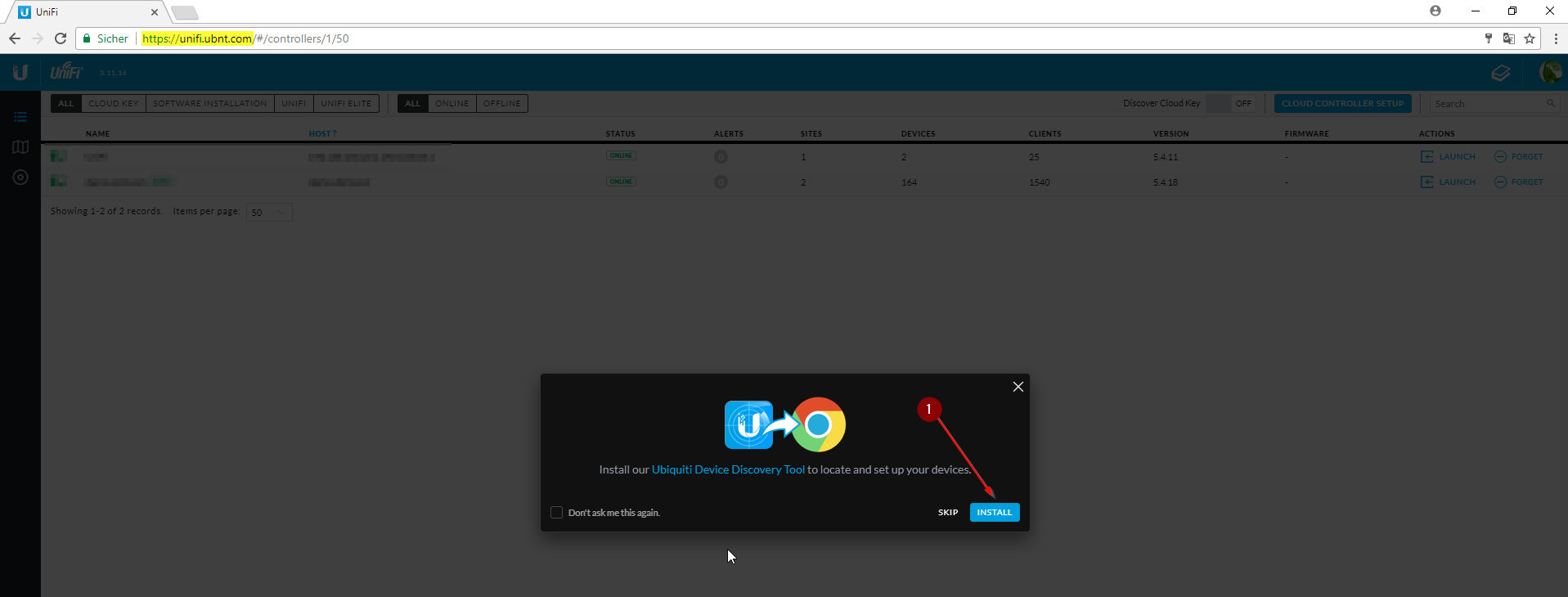Select the CLOUD KEY filter tab
The width and height of the screenshot is (1568, 597).
114,103
